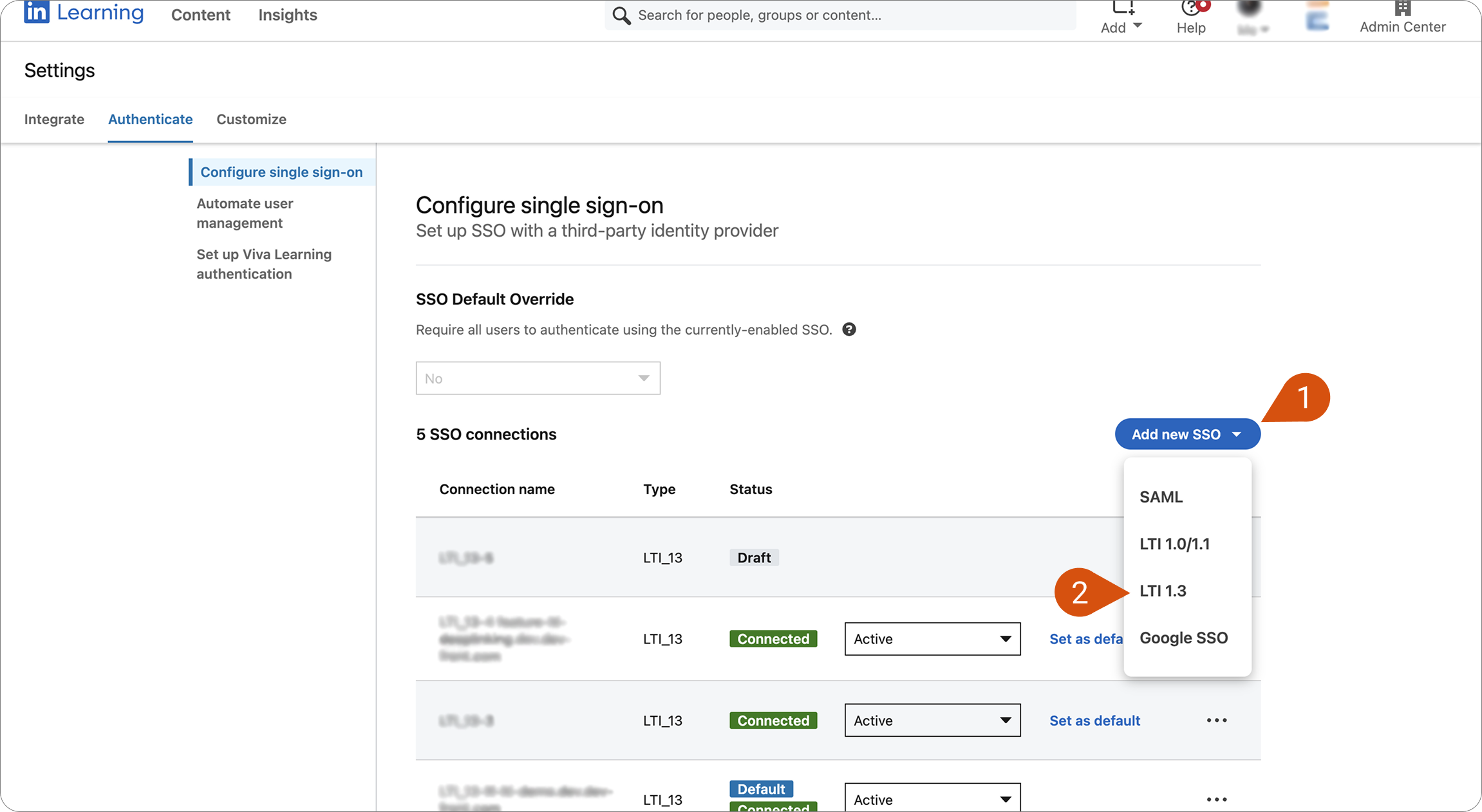Choose LTI 1.3 from the menu
This screenshot has width=1482, height=812.
pos(1163,591)
